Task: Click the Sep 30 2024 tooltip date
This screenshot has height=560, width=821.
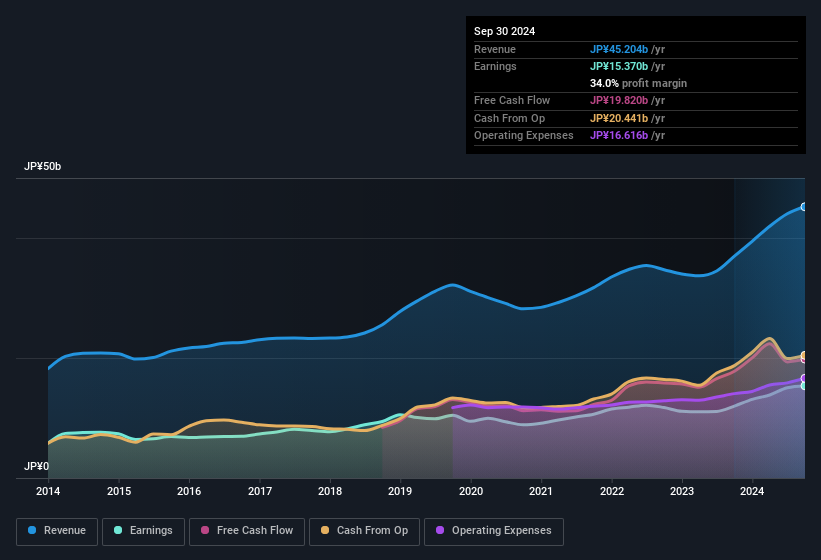Action: tap(504, 31)
